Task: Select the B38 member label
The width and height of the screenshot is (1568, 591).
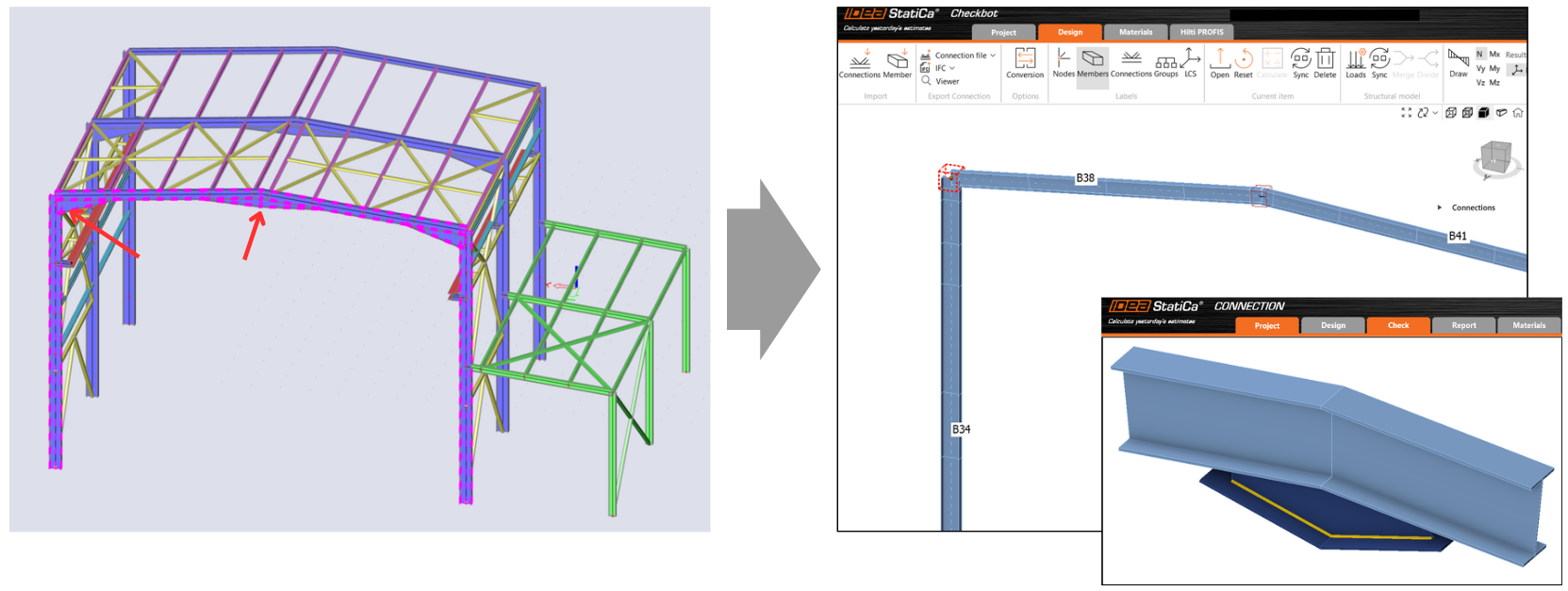Action: click(1085, 178)
